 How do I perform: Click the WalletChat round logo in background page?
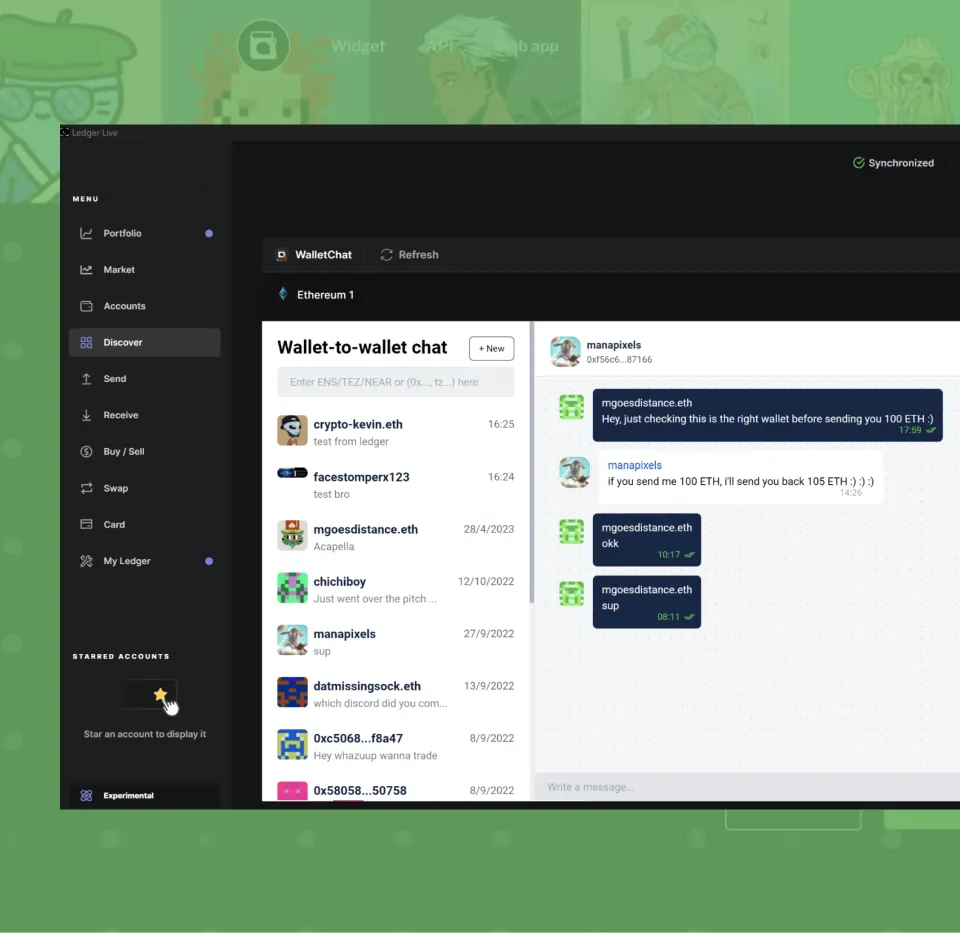click(x=263, y=46)
